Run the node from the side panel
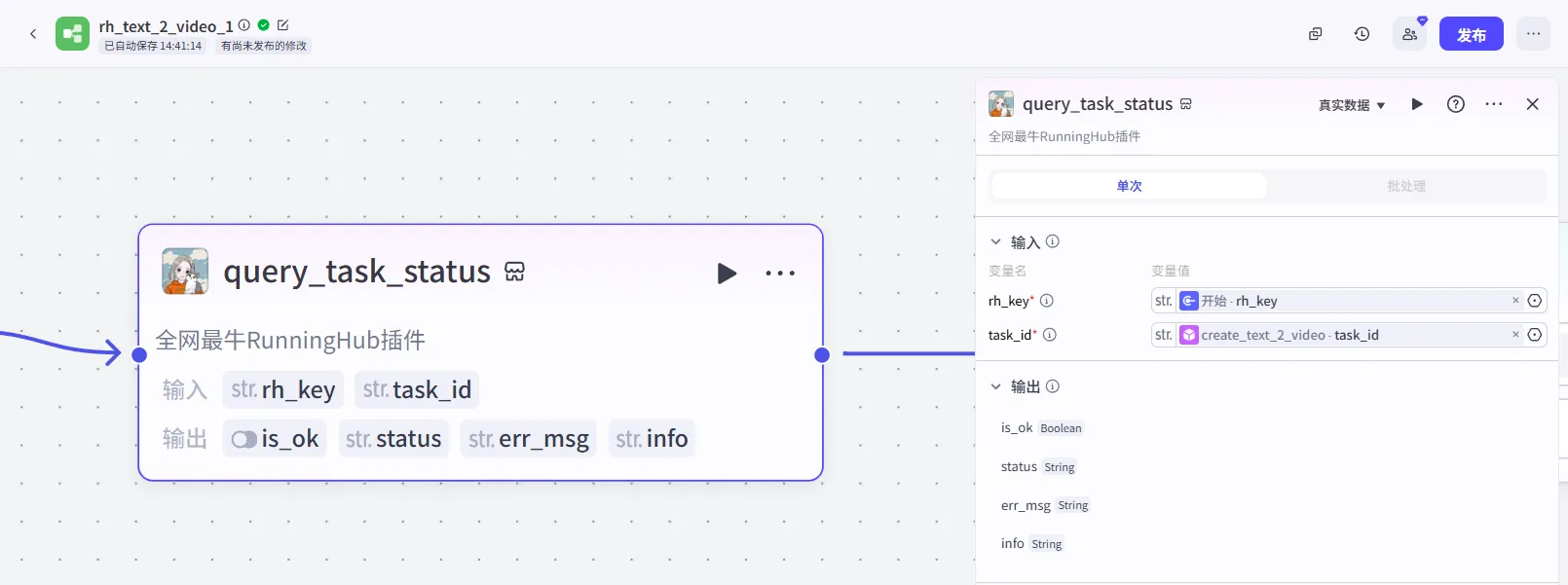 coord(1417,104)
